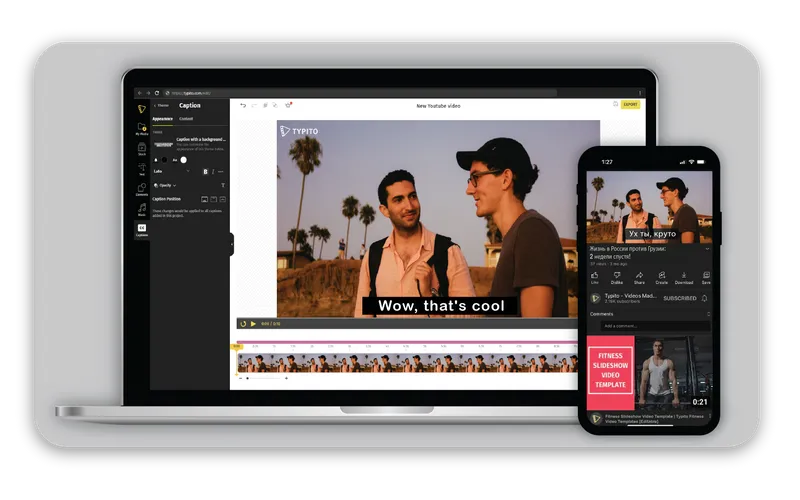Image resolution: width=800 pixels, height=500 pixels.
Task: Open the Elements shapes sidebar icon
Action: [142, 189]
